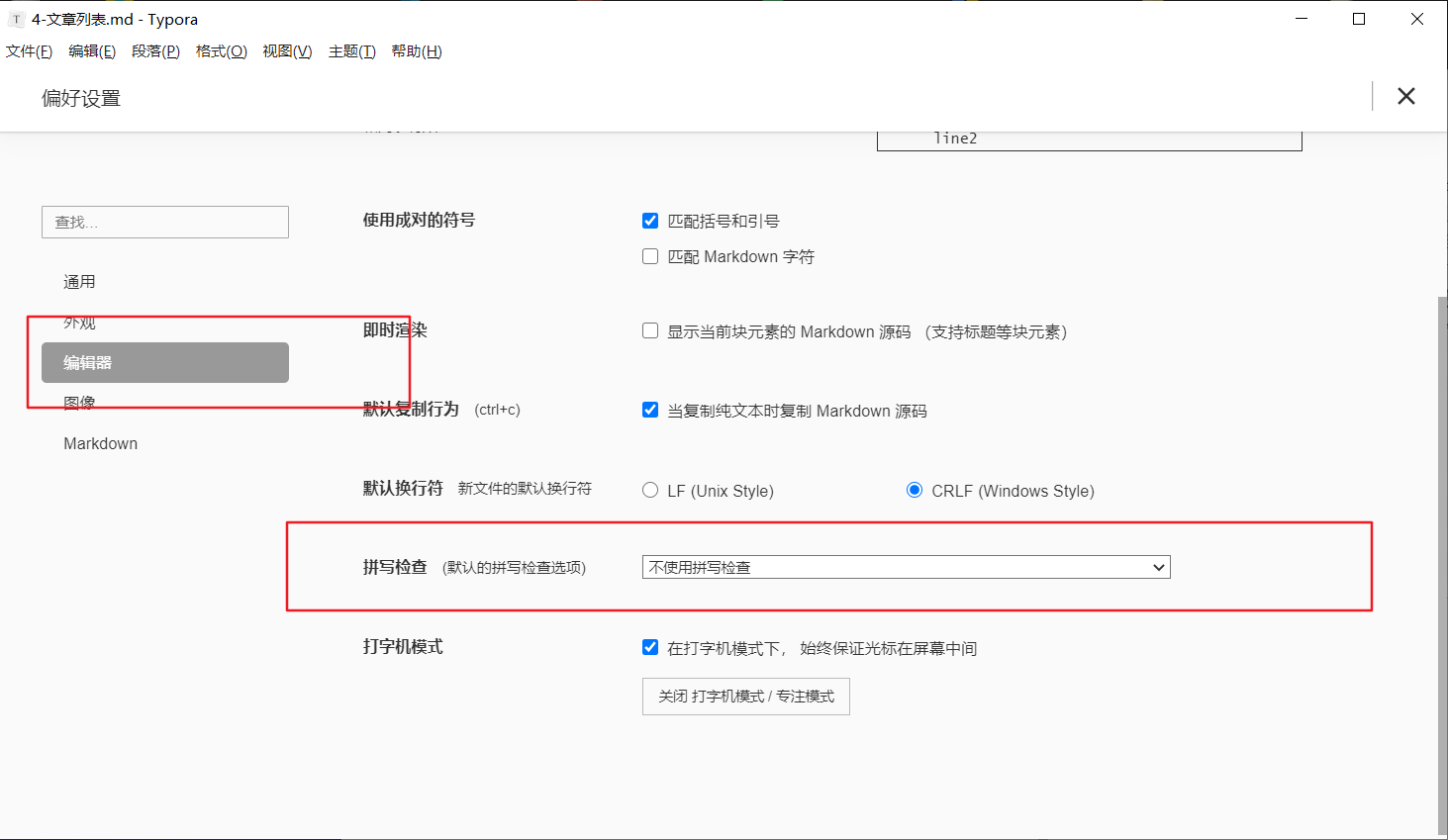This screenshot has height=840, width=1448.
Task: Check 匹配 Markdown 字符 option
Action: click(649, 255)
